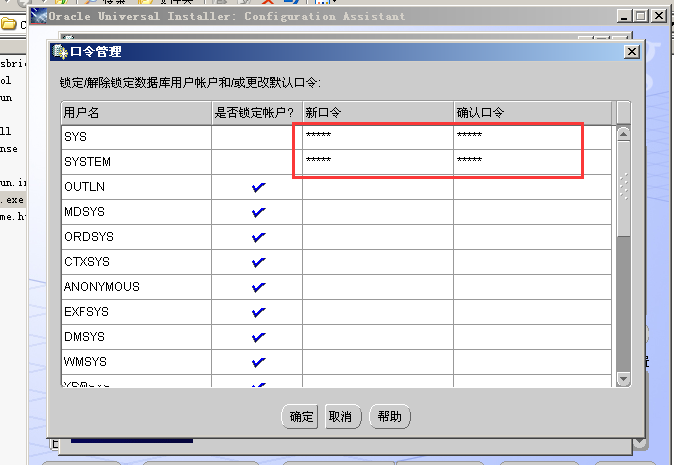Screen dimensions: 674x465
Task: Toggle lock checkmark for WMSYS account
Action: (x=258, y=362)
